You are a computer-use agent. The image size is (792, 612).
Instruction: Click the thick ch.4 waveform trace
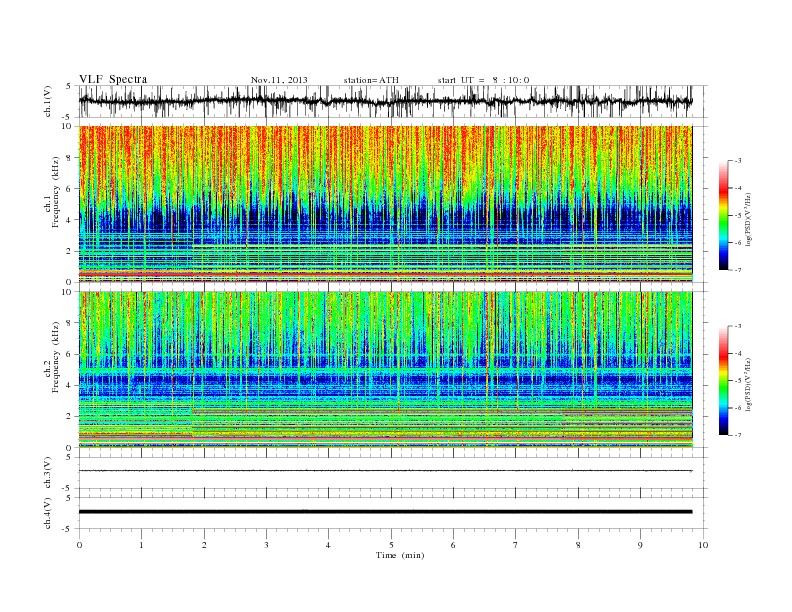(x=385, y=512)
